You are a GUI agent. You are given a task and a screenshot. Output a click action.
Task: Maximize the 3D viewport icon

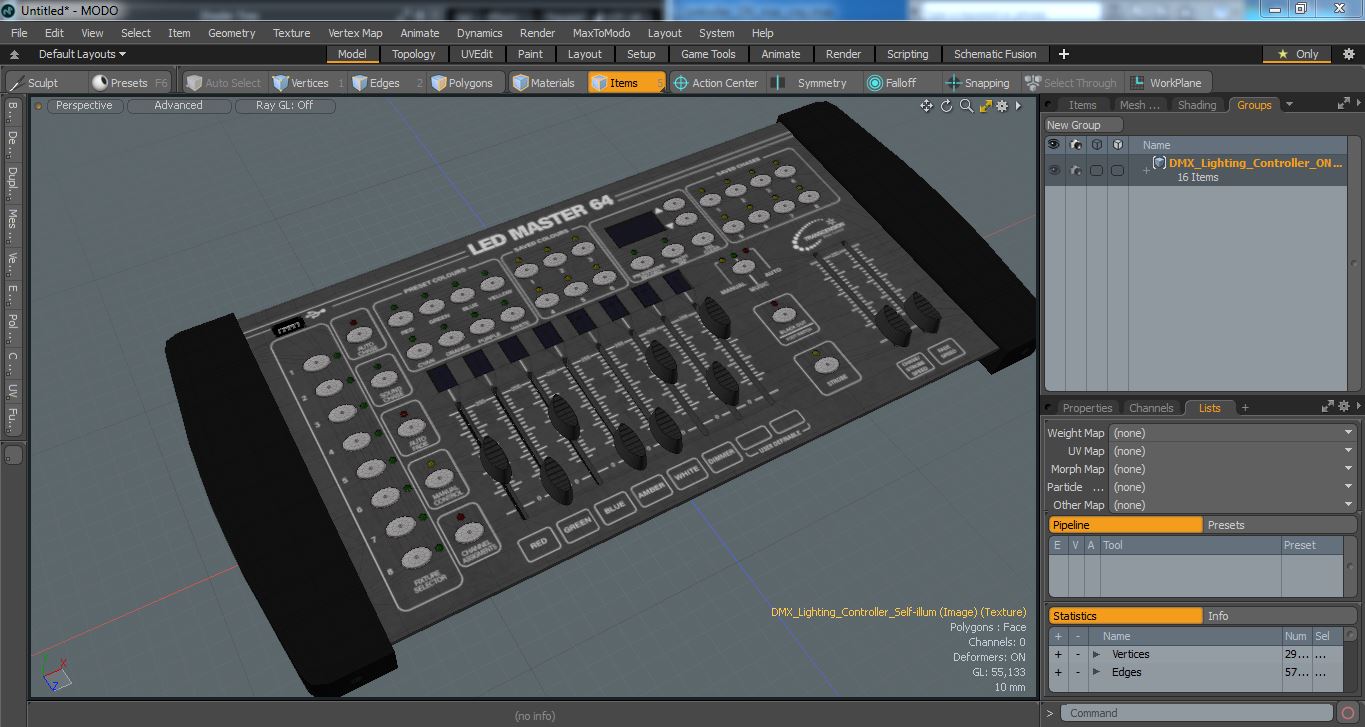click(985, 106)
